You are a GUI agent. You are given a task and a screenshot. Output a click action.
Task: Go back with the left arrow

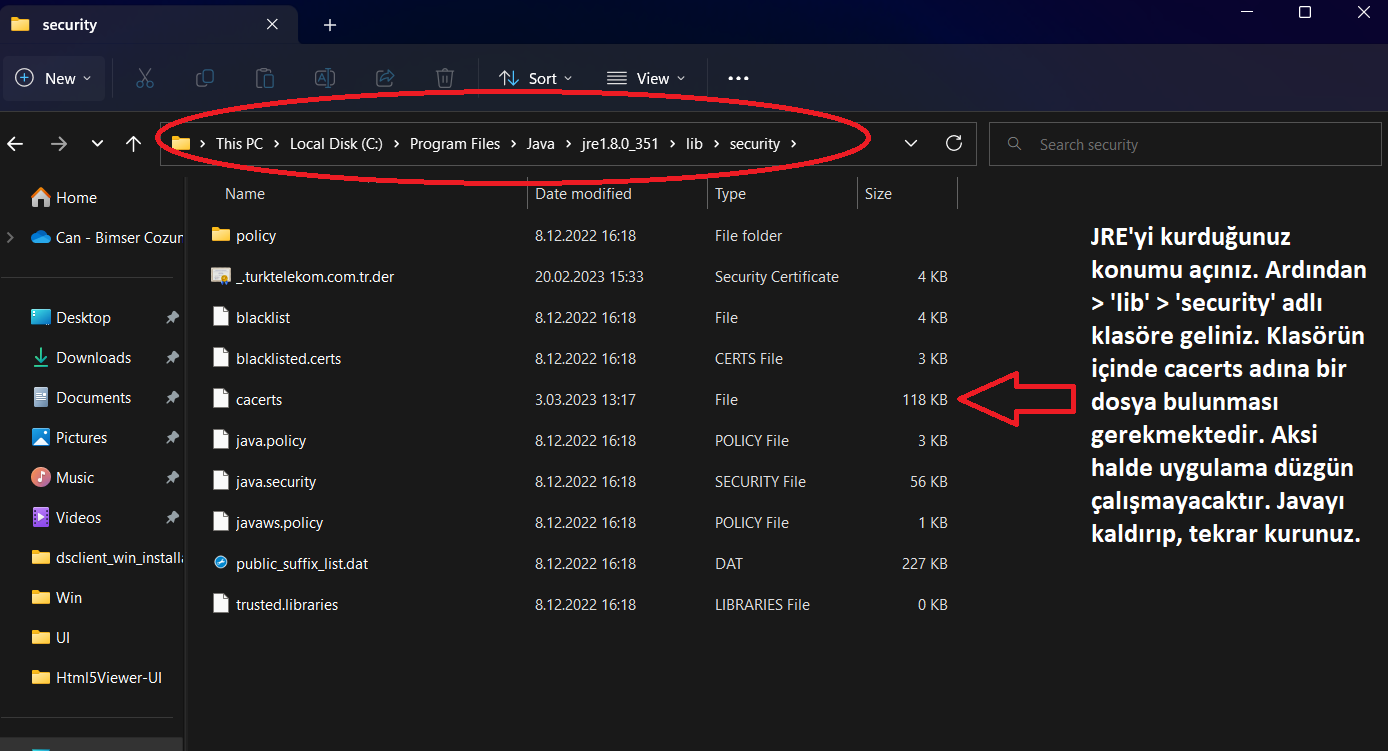(15, 144)
